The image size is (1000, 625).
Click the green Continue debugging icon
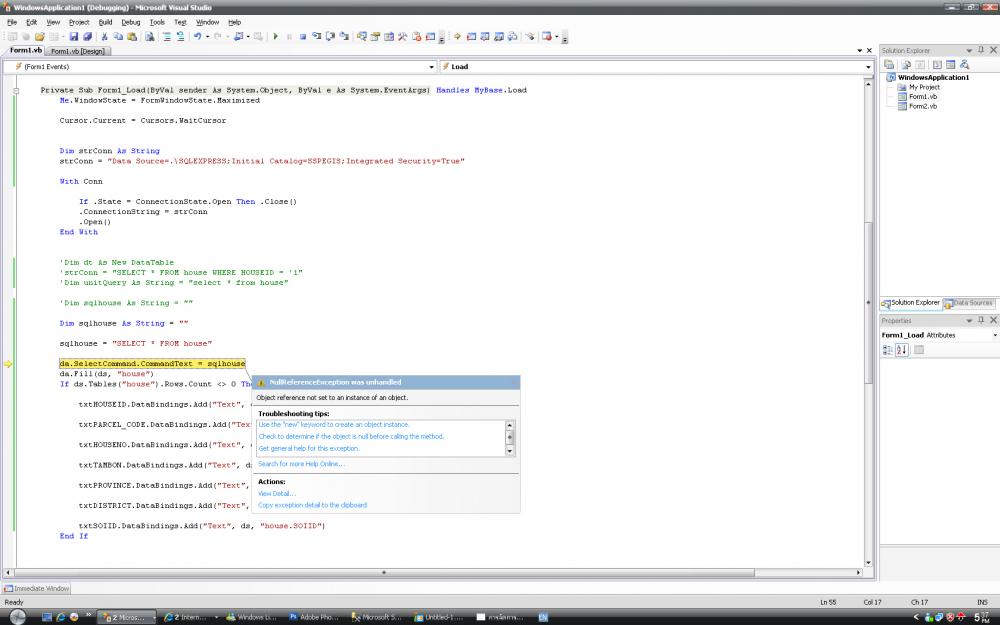[x=276, y=37]
